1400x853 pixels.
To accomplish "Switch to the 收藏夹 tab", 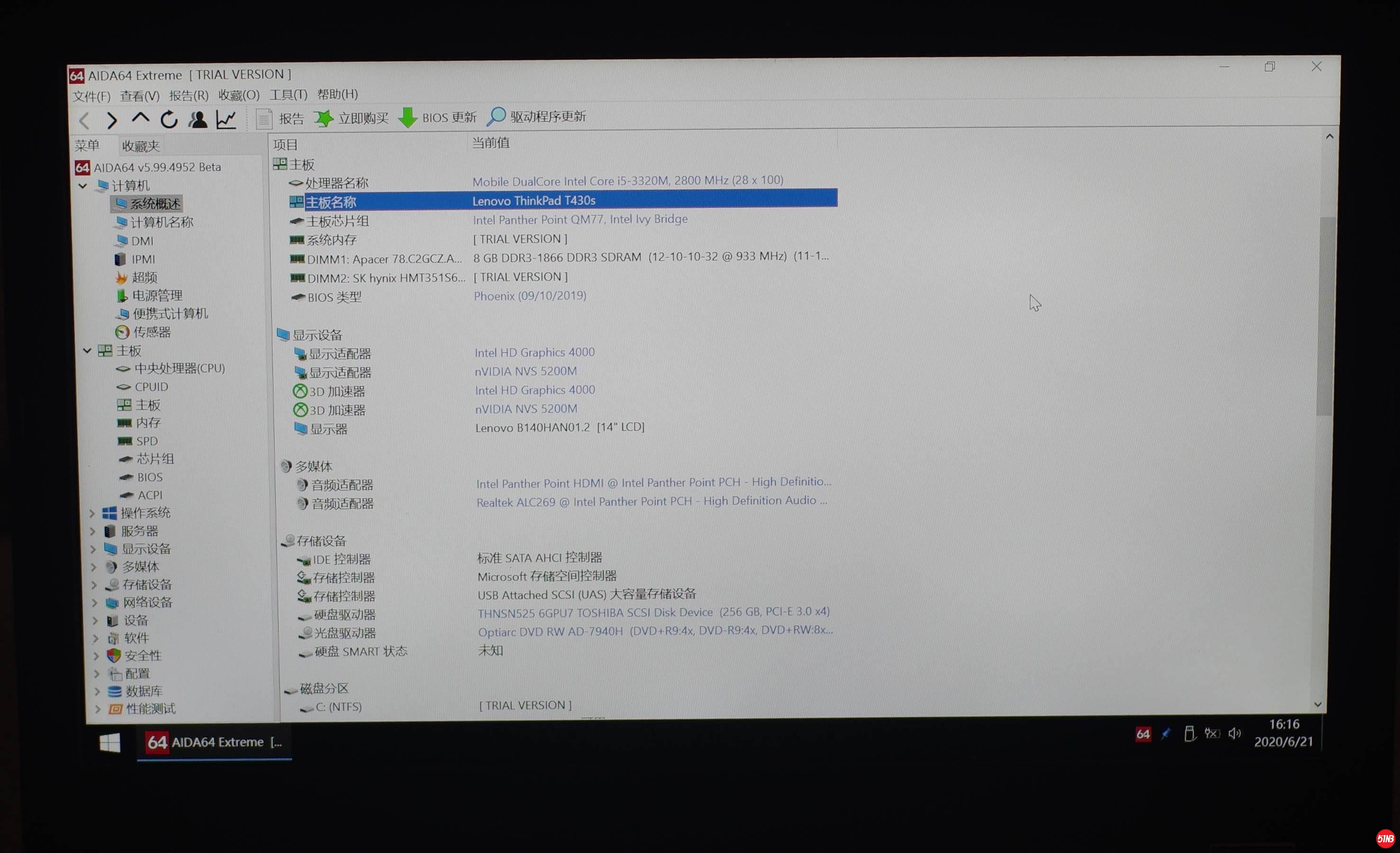I will tap(140, 146).
